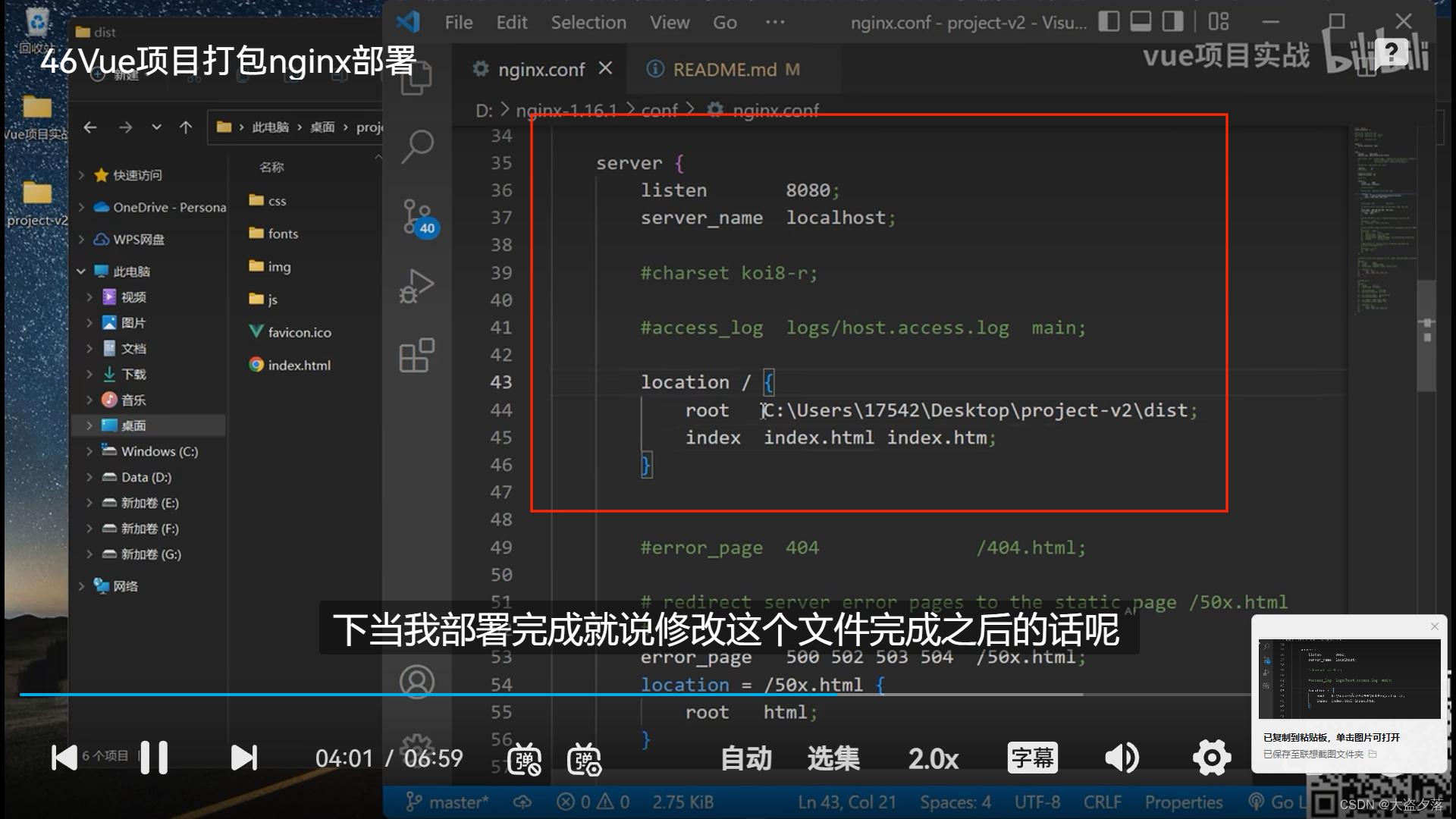Viewport: 1456px width, 819px height.
Task: Toggle the bottom panel layout icon
Action: [1141, 21]
